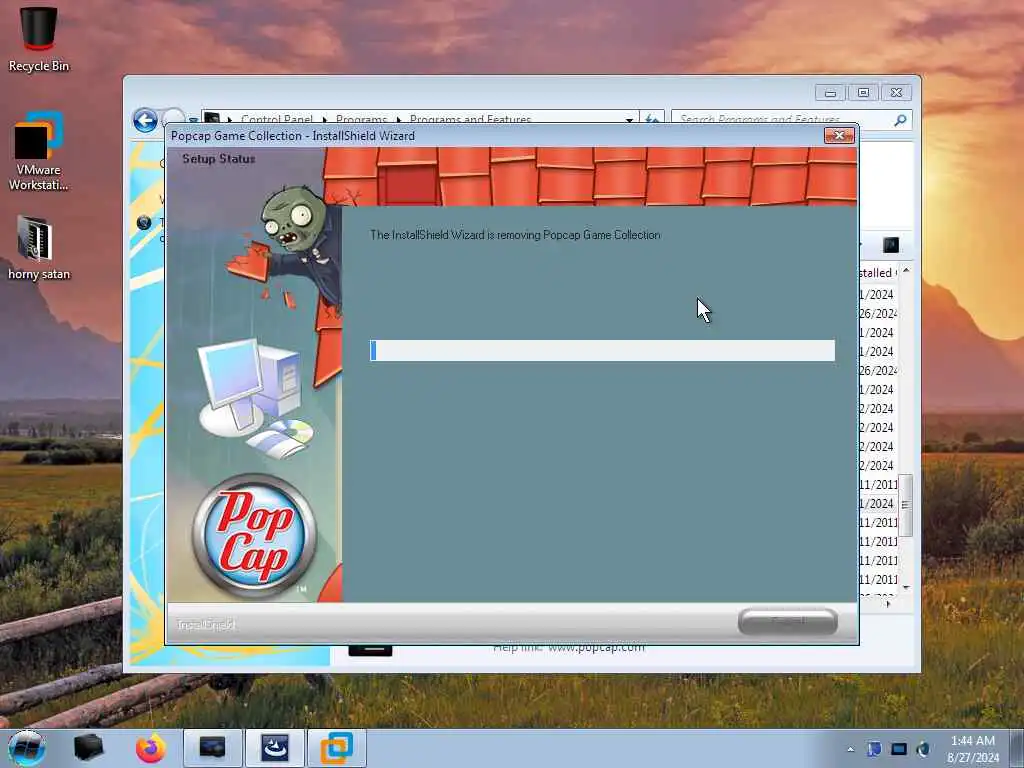Image resolution: width=1024 pixels, height=768 pixels.
Task: Click the removing Popcap Game Collection message
Action: pyautogui.click(x=515, y=235)
